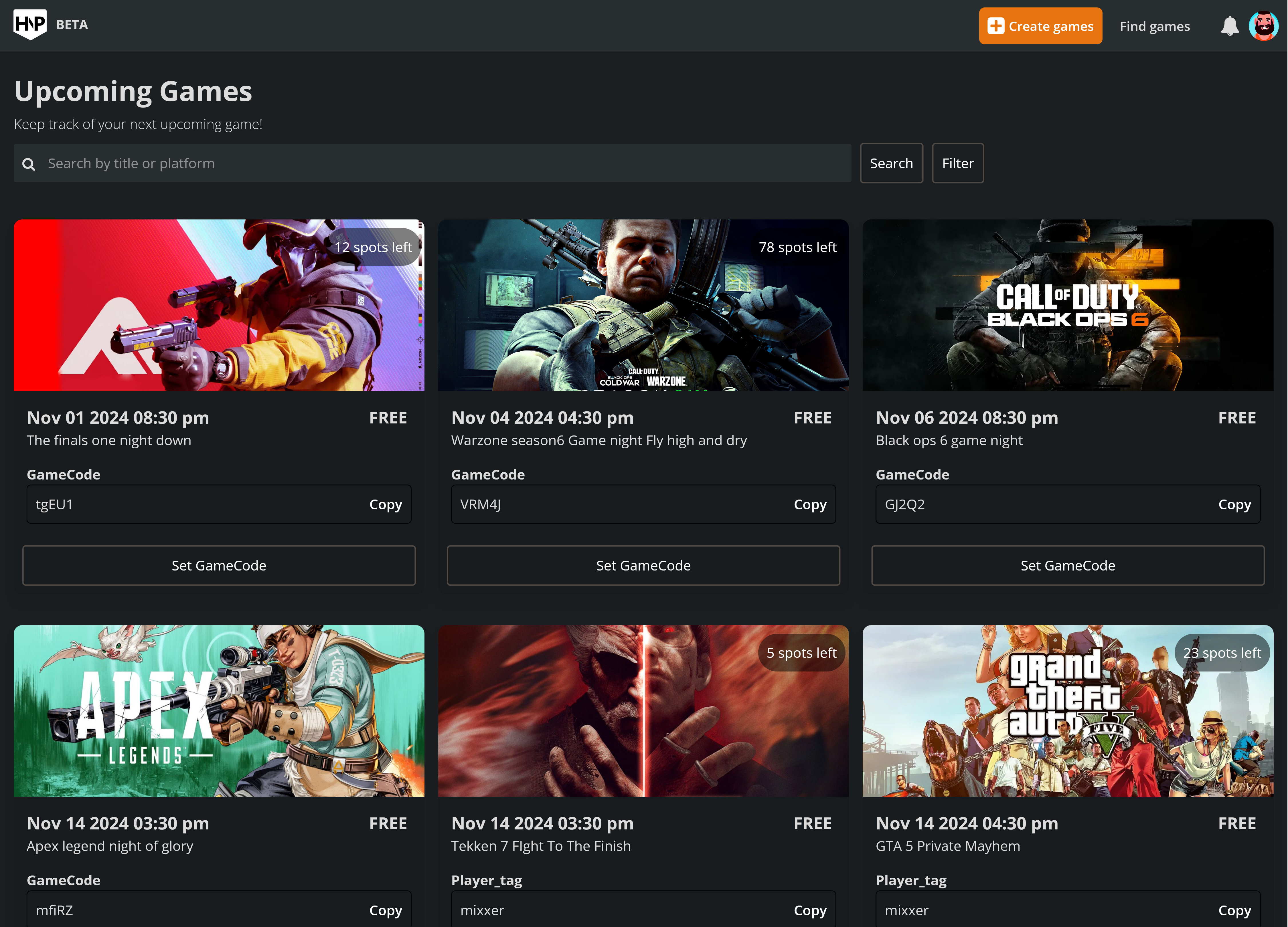Open the Tekken 7 game thumbnail
Image resolution: width=1288 pixels, height=927 pixels.
point(643,711)
